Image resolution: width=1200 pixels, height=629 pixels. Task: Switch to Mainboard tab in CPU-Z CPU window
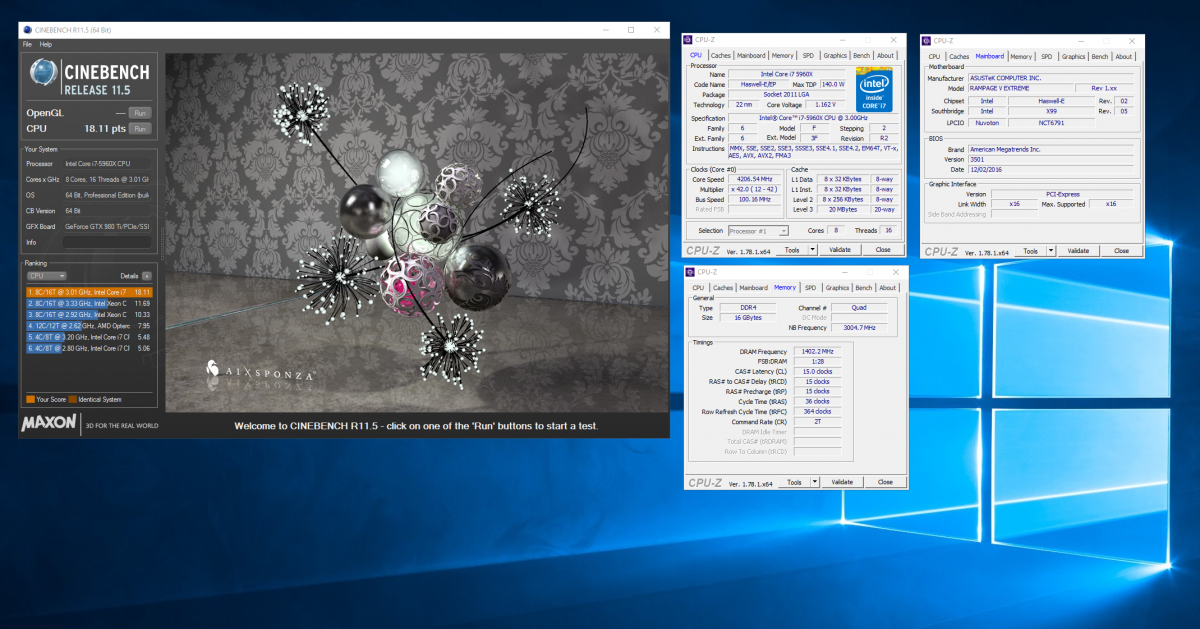click(752, 56)
